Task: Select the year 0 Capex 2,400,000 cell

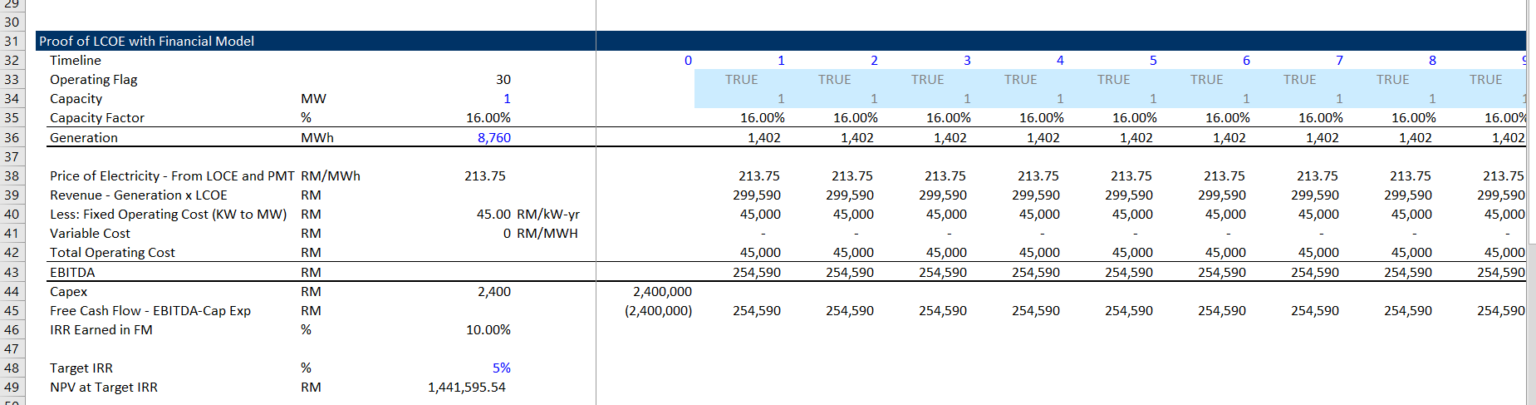Action: coord(663,292)
